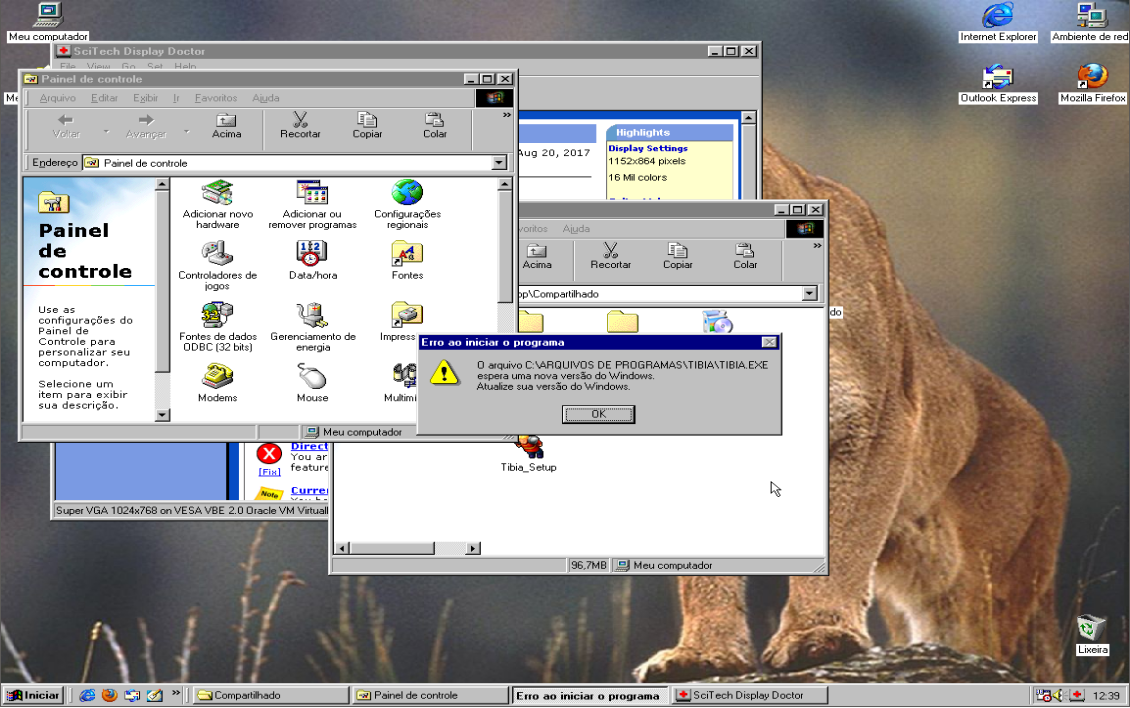This screenshot has width=1130, height=708.
Task: Open Configurações regionais globe icon
Action: [407, 194]
